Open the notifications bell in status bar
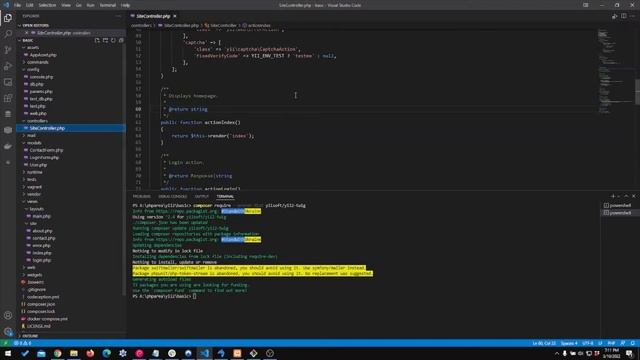 click(x=632, y=343)
